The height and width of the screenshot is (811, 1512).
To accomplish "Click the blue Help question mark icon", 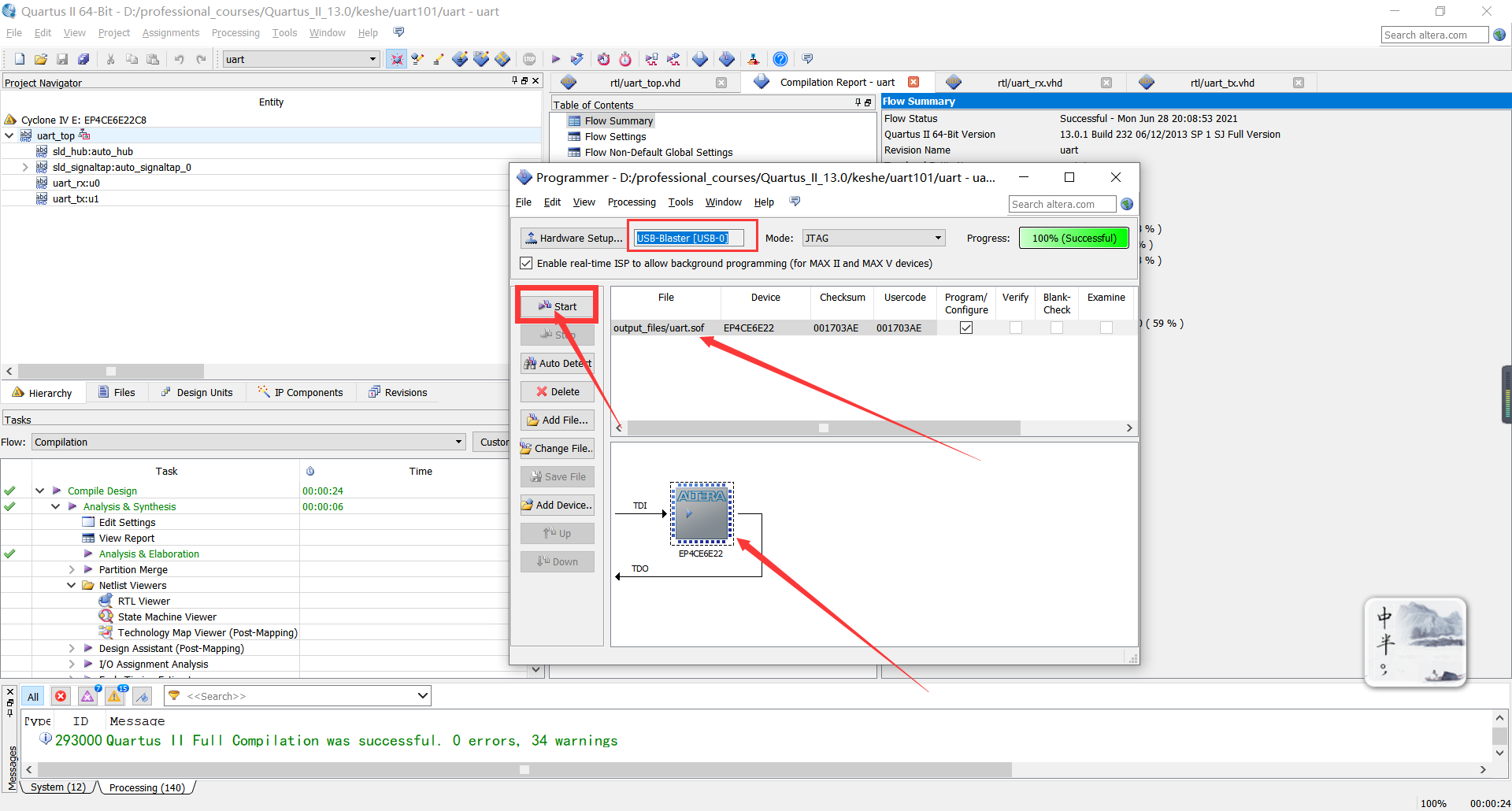I will click(x=780, y=59).
